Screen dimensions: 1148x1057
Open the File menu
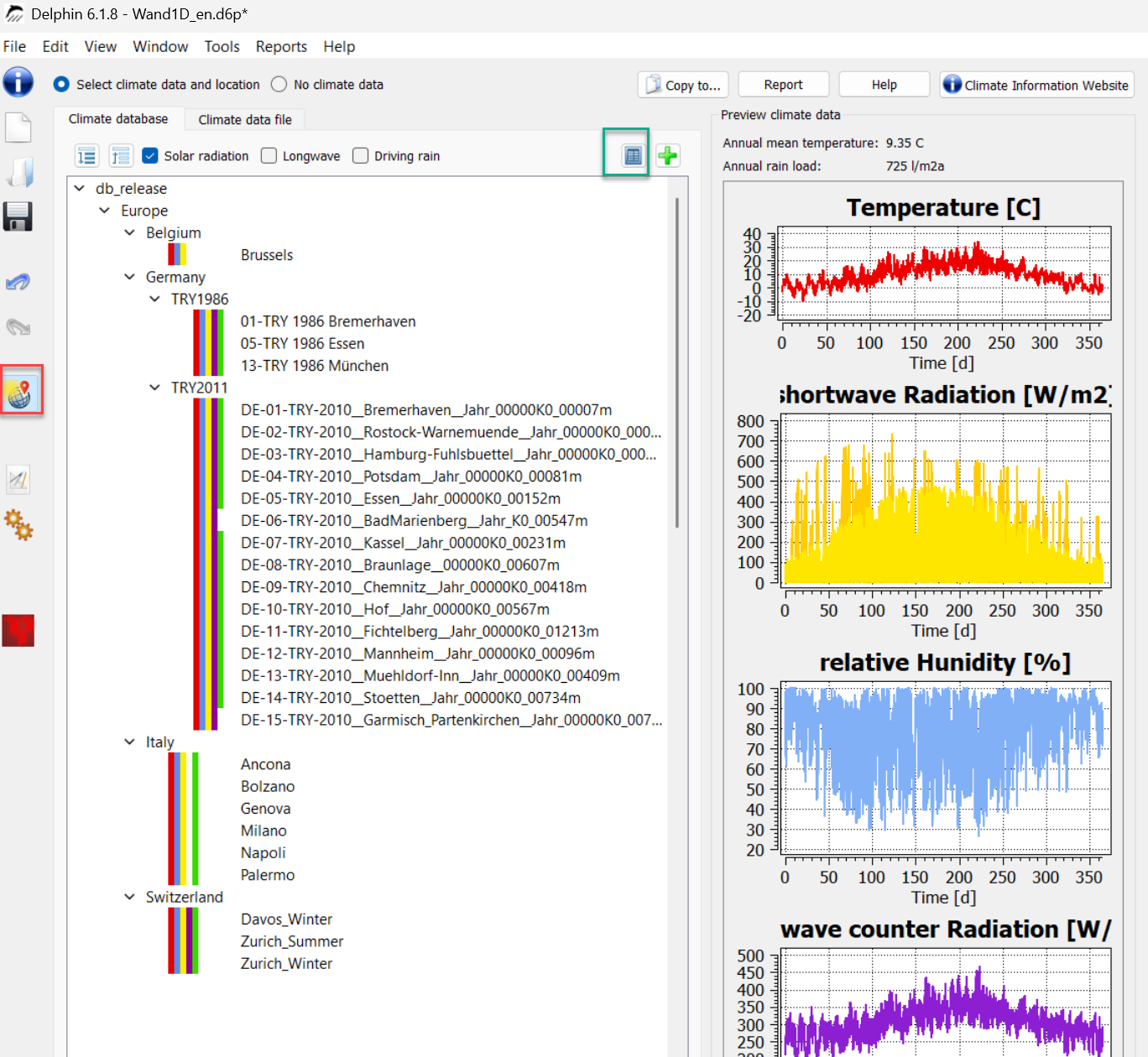pyautogui.click(x=14, y=46)
